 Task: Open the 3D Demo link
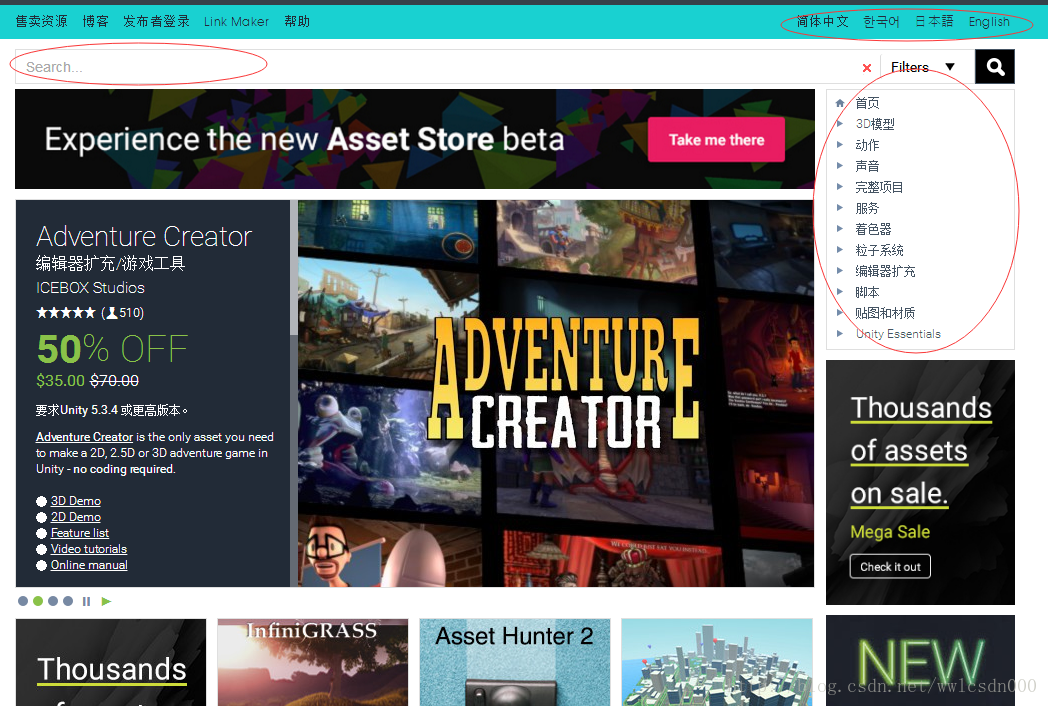point(76,501)
